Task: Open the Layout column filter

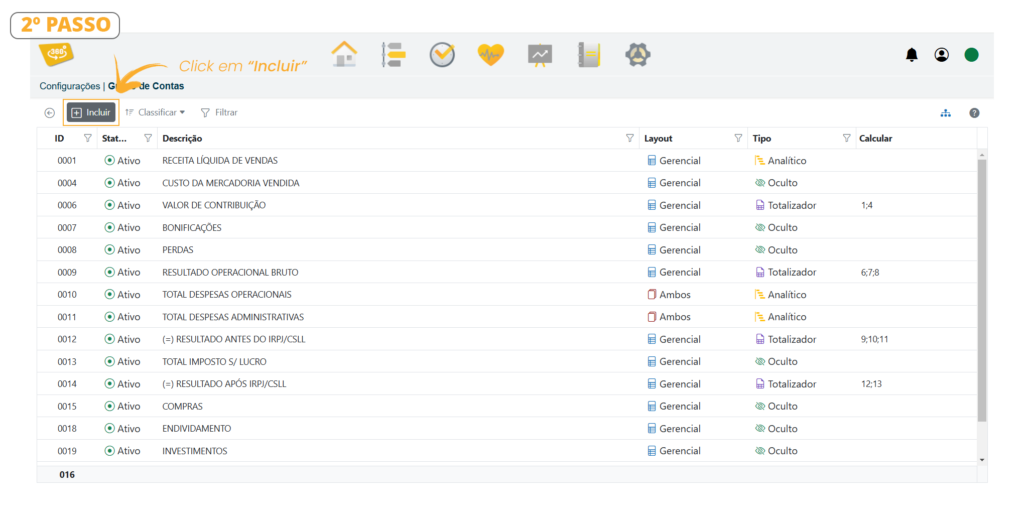Action: pyautogui.click(x=738, y=138)
